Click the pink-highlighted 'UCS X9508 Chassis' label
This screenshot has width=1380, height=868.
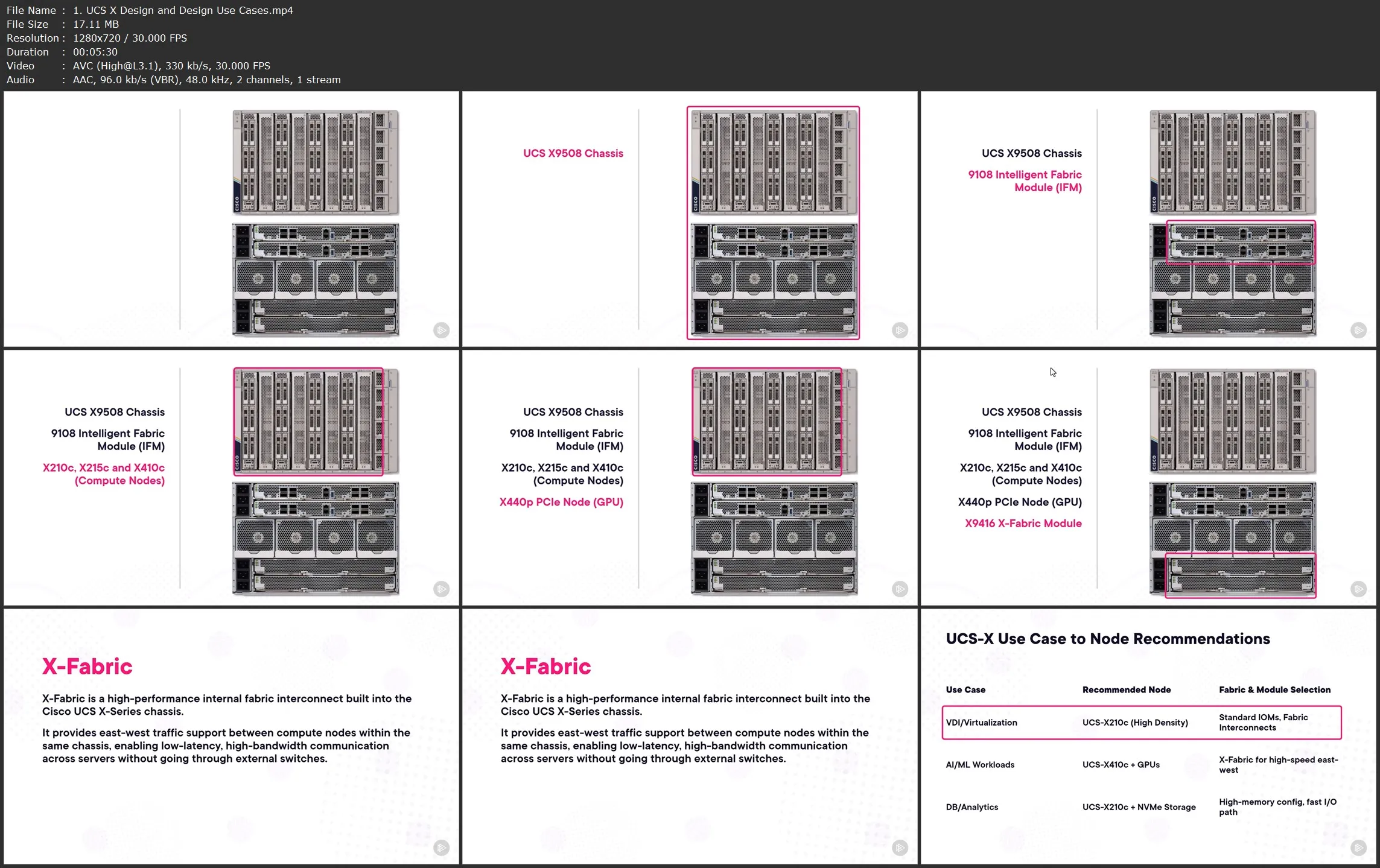(x=573, y=153)
